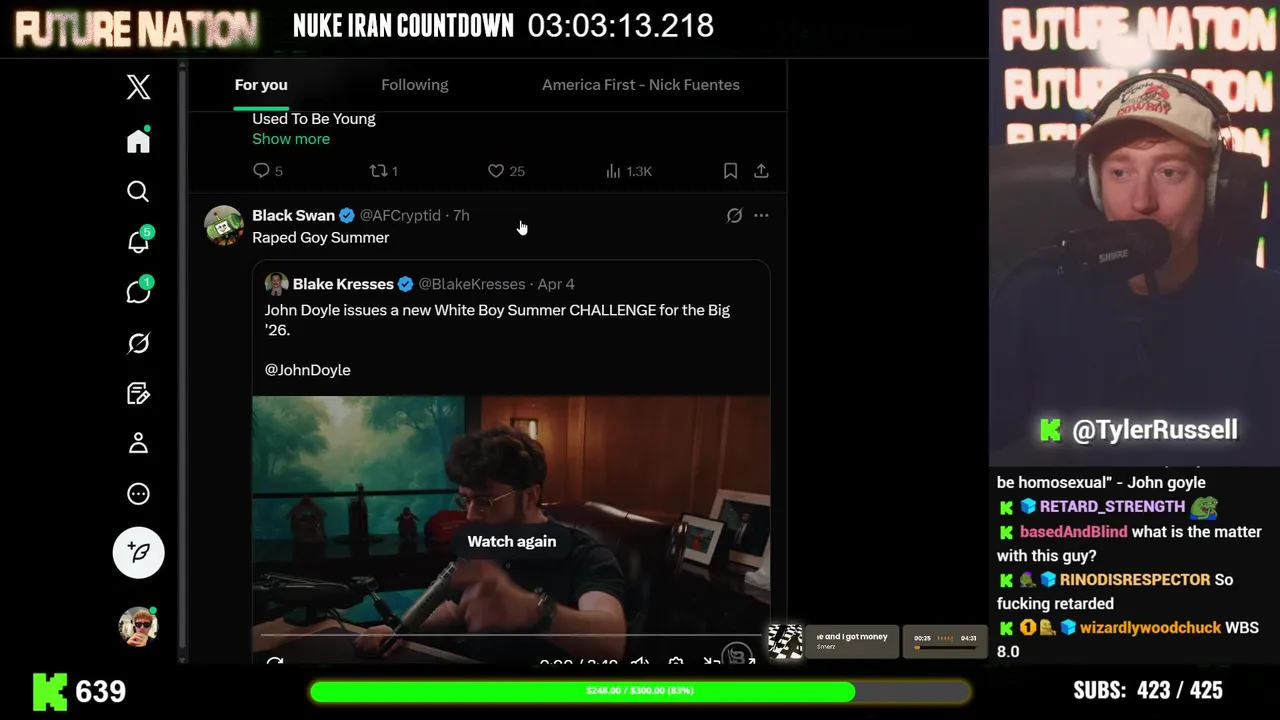Go to Home in X sidebar
The height and width of the screenshot is (720, 1280).
click(138, 141)
